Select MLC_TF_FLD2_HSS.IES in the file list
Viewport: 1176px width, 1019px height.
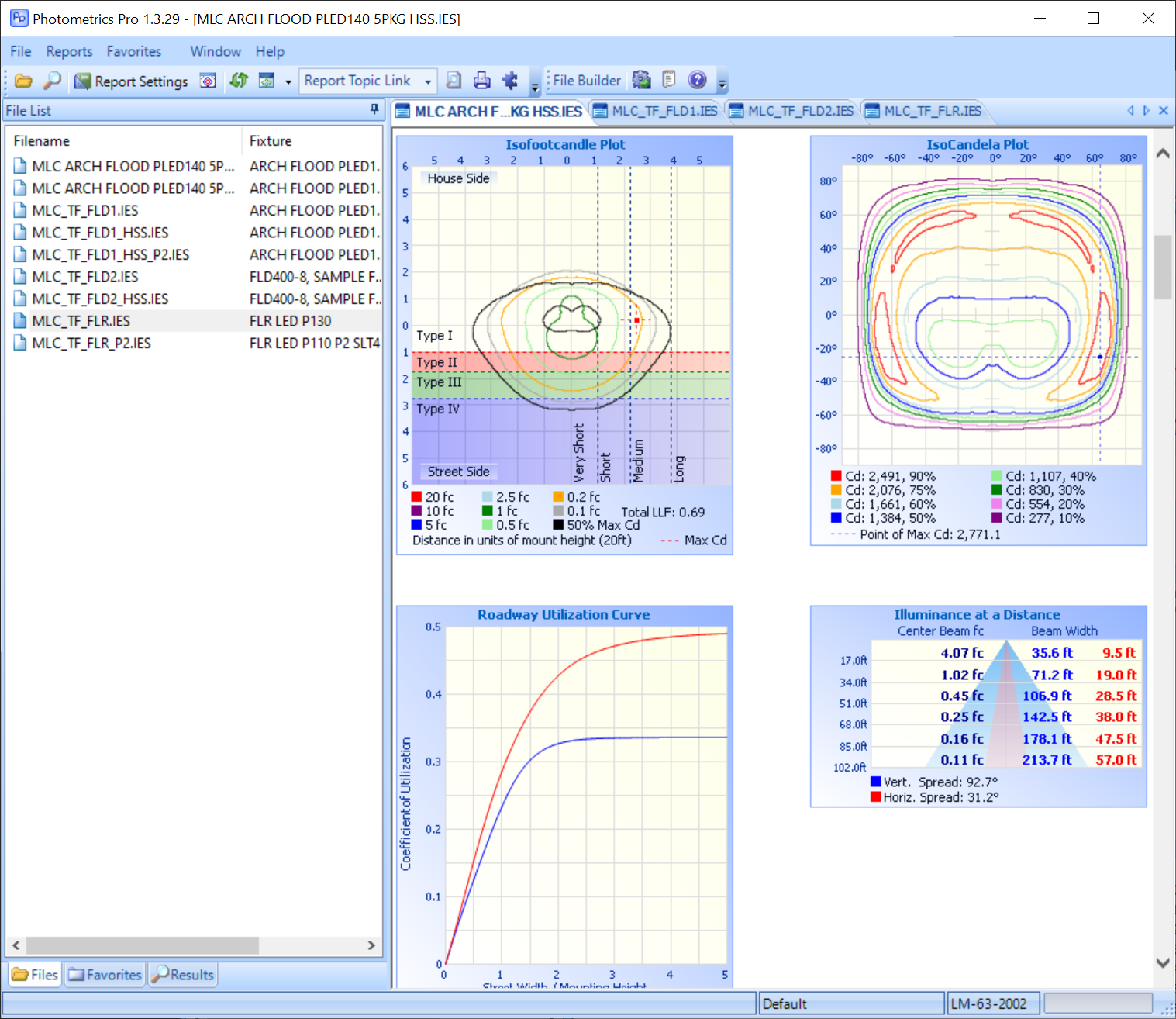[100, 299]
